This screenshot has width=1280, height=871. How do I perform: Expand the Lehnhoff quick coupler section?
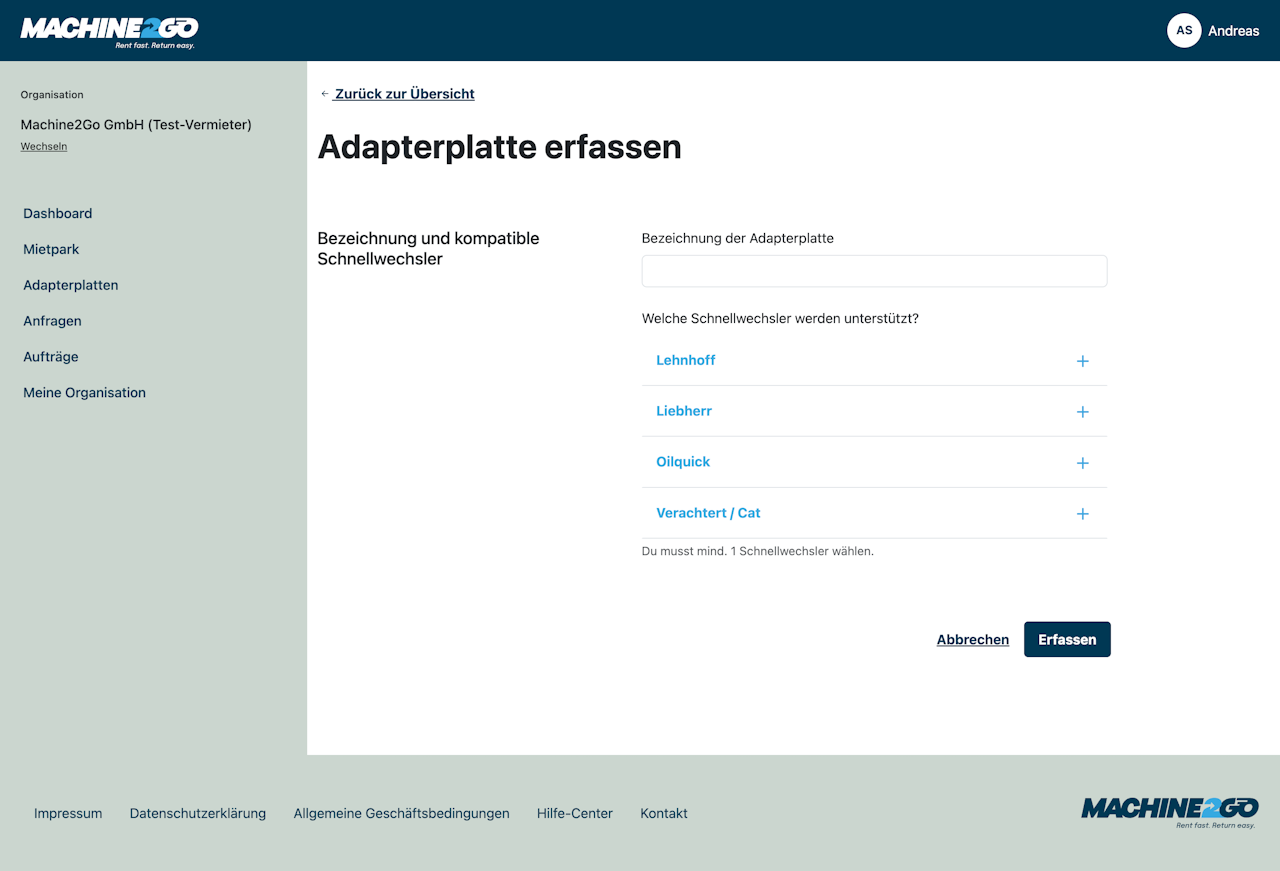(x=874, y=360)
